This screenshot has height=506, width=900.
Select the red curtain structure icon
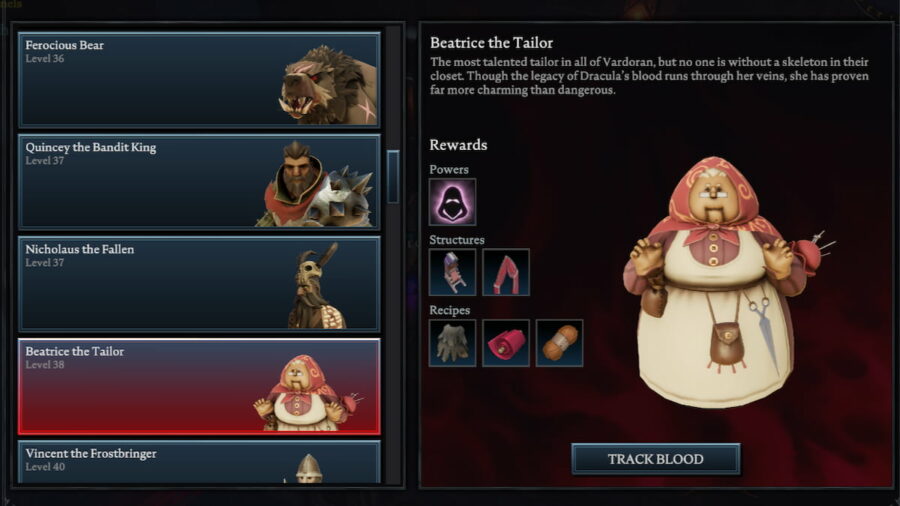506,272
